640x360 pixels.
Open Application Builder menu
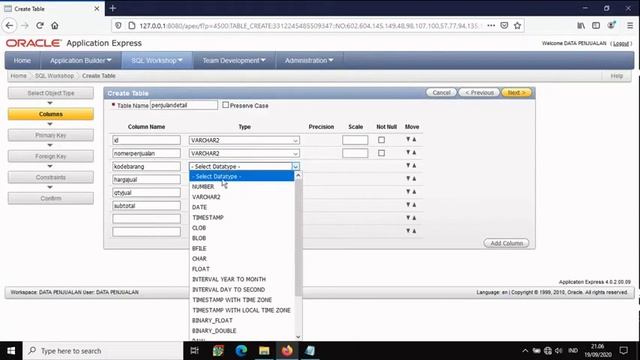[x=80, y=60]
